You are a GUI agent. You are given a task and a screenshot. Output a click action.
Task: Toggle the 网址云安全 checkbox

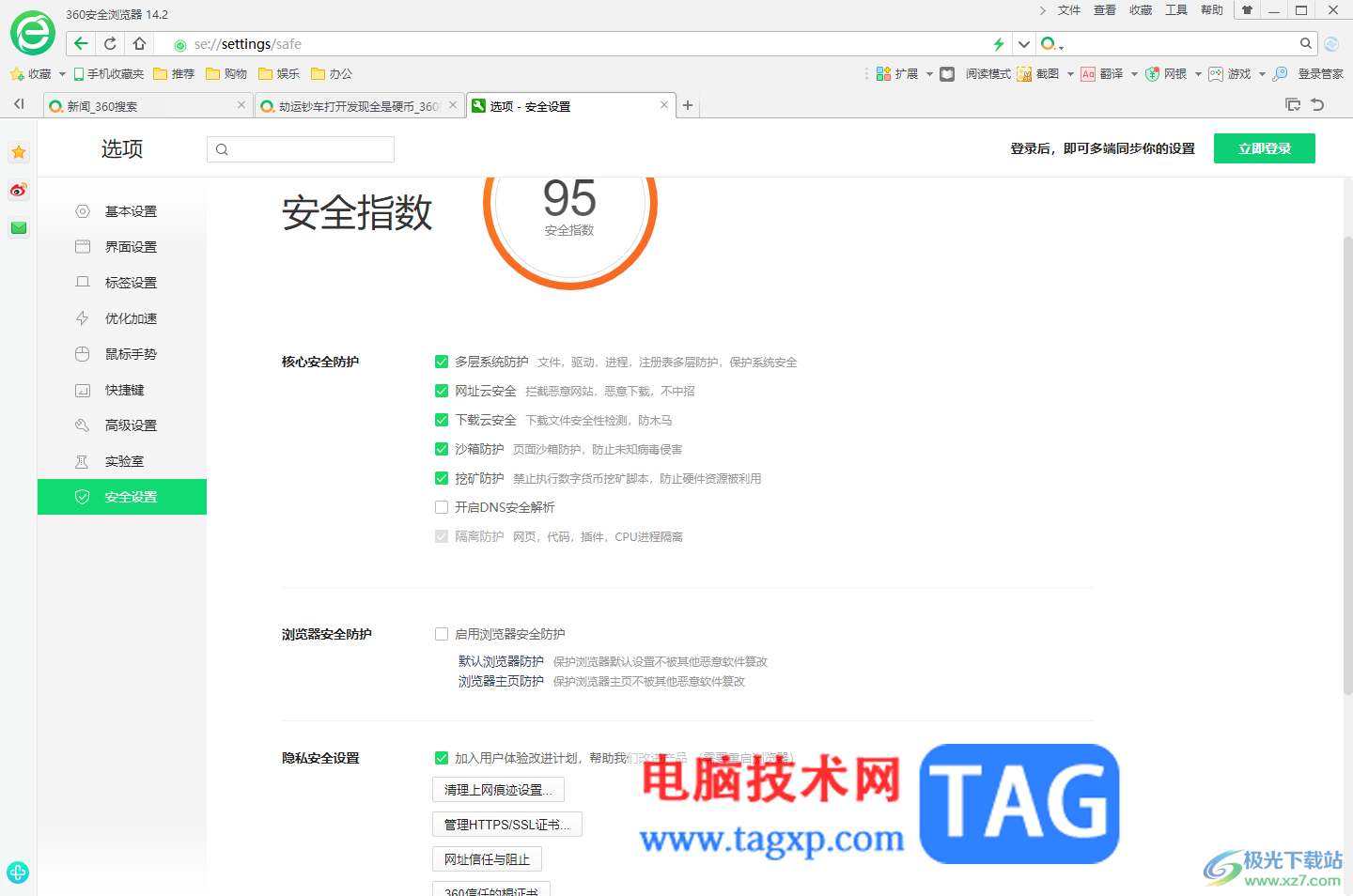pos(442,391)
